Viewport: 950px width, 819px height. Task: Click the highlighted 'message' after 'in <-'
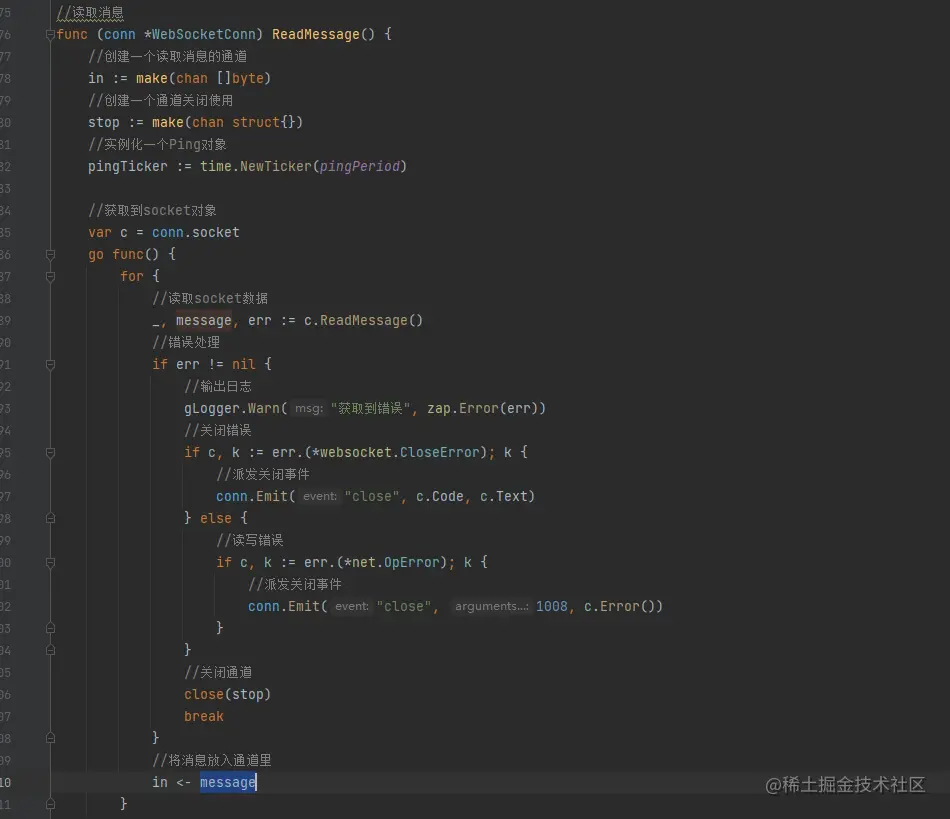point(228,783)
